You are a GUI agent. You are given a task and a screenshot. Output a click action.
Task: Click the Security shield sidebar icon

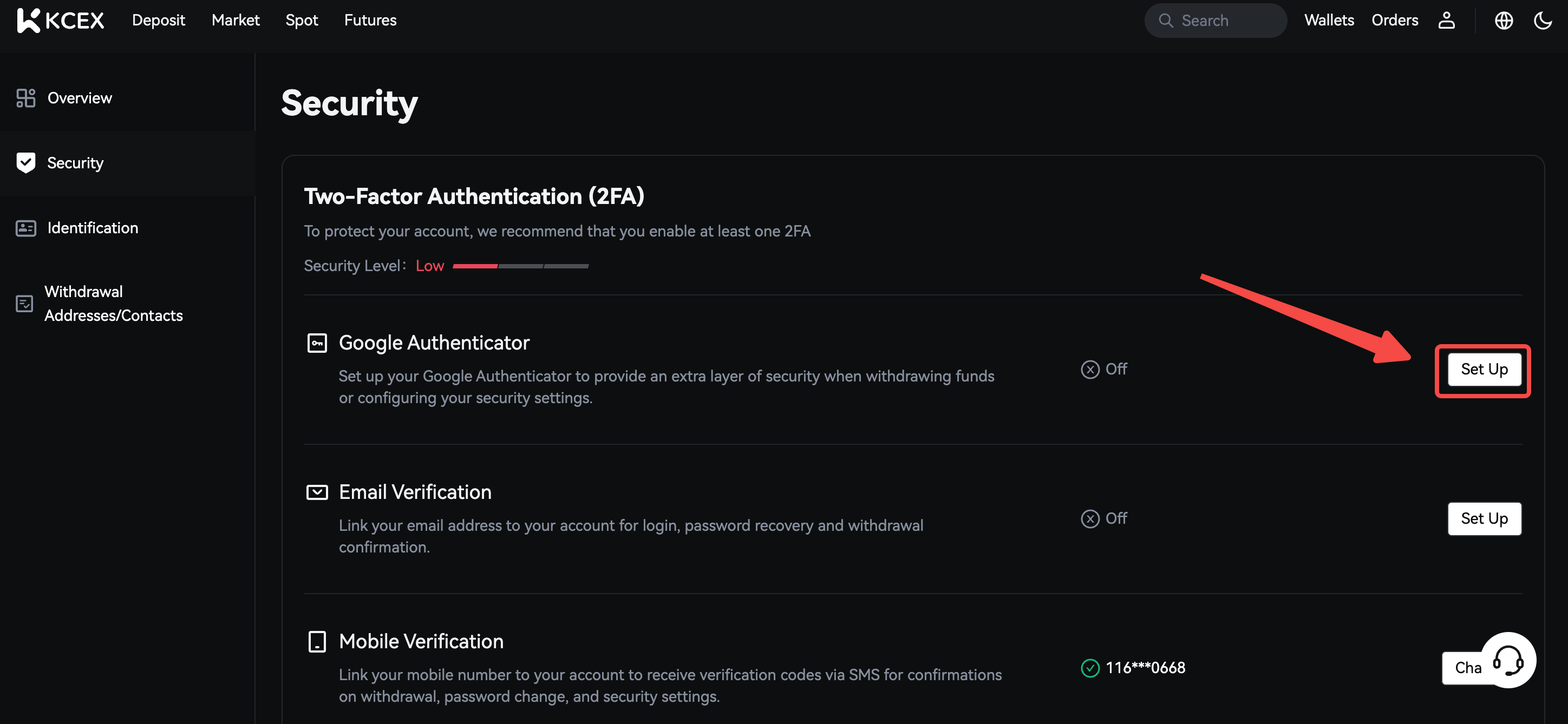(x=25, y=162)
